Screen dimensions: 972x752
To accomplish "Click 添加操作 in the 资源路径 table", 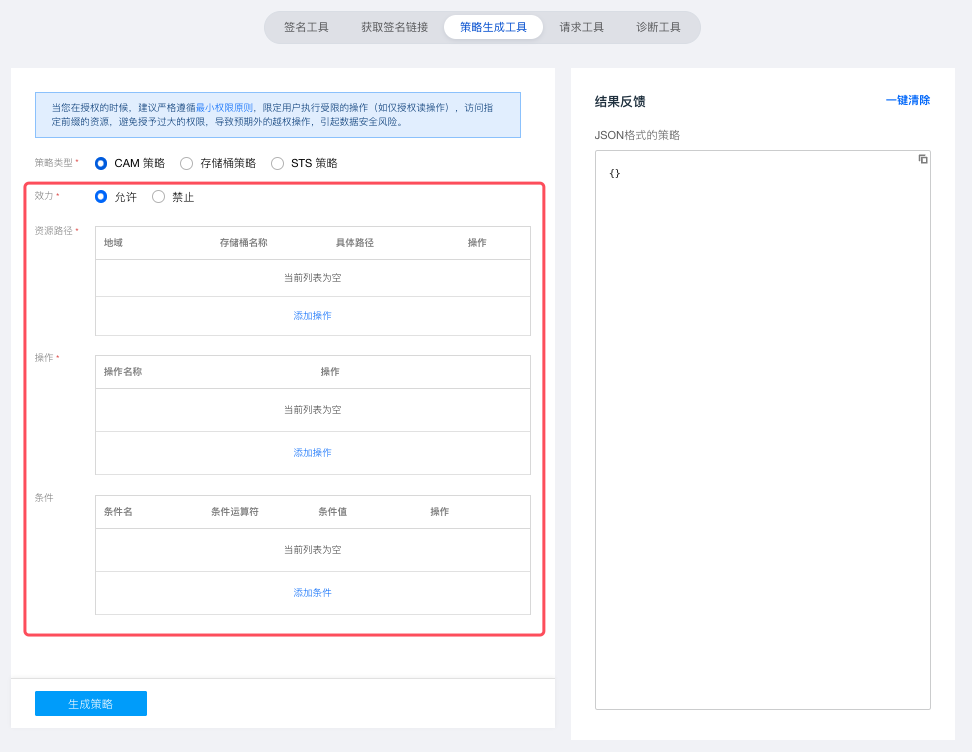I will coord(312,316).
